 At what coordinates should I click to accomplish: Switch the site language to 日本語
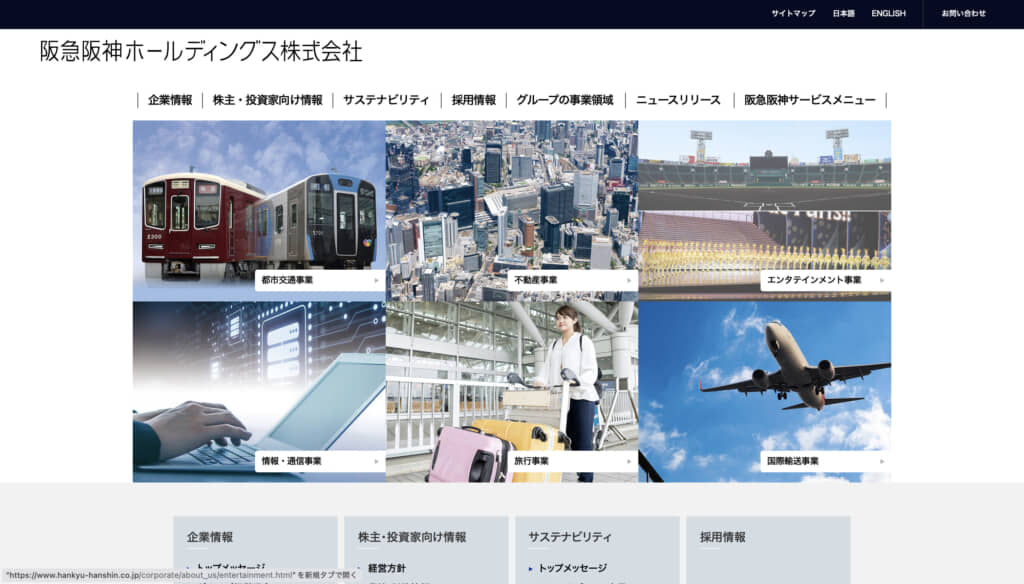(843, 13)
